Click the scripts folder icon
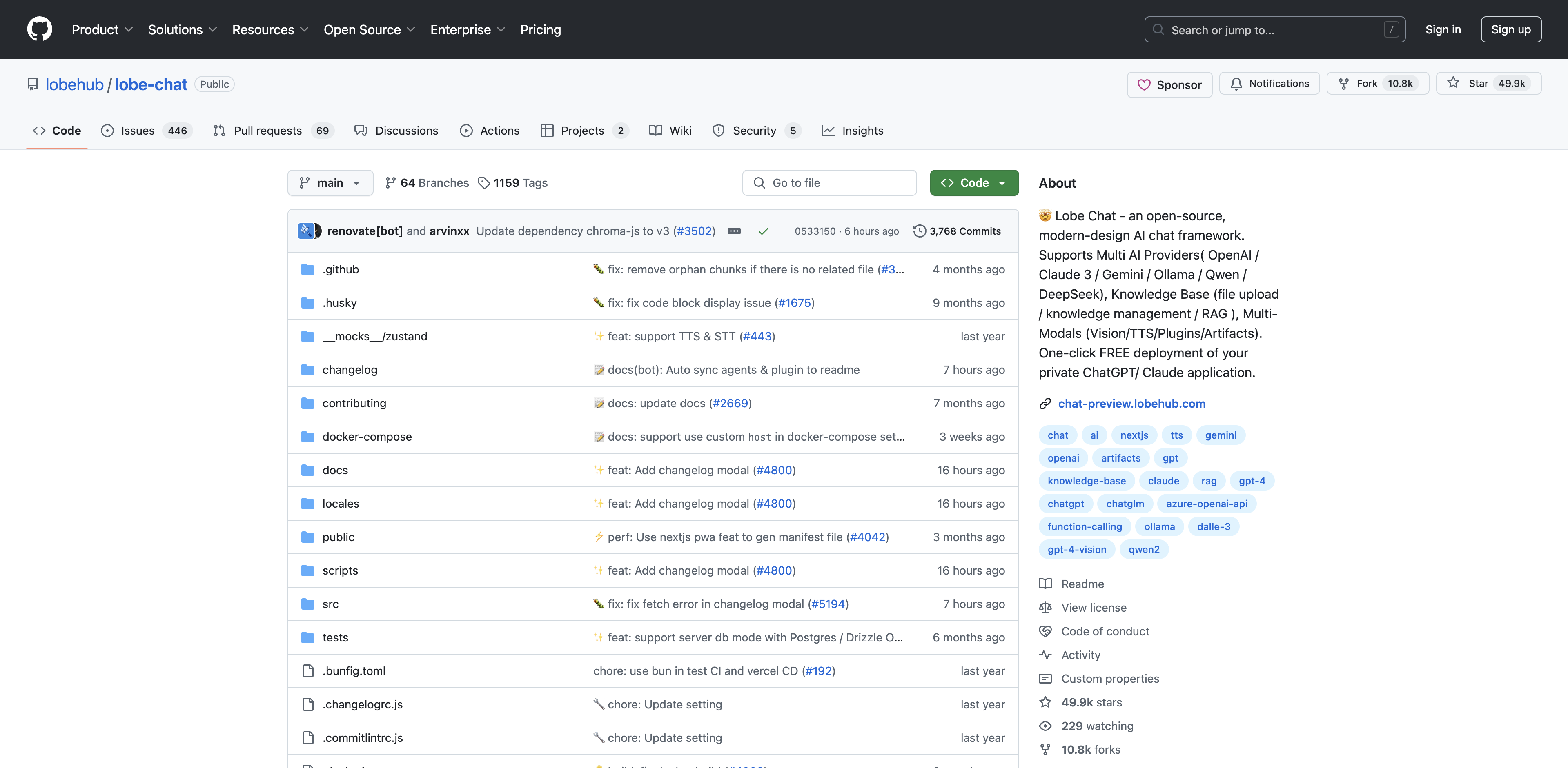The width and height of the screenshot is (1568, 768). (x=308, y=570)
